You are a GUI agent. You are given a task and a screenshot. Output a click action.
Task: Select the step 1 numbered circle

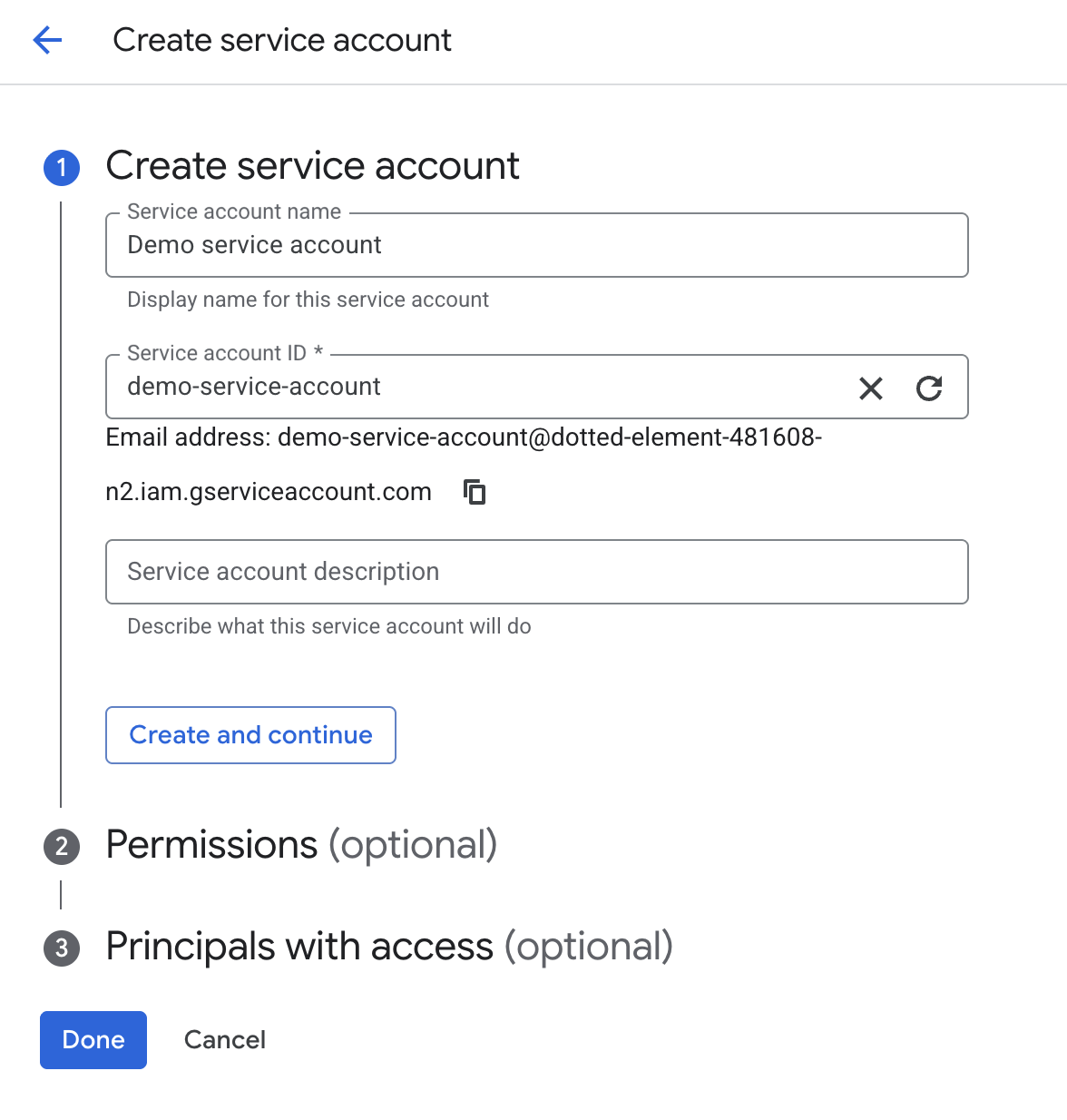62,167
